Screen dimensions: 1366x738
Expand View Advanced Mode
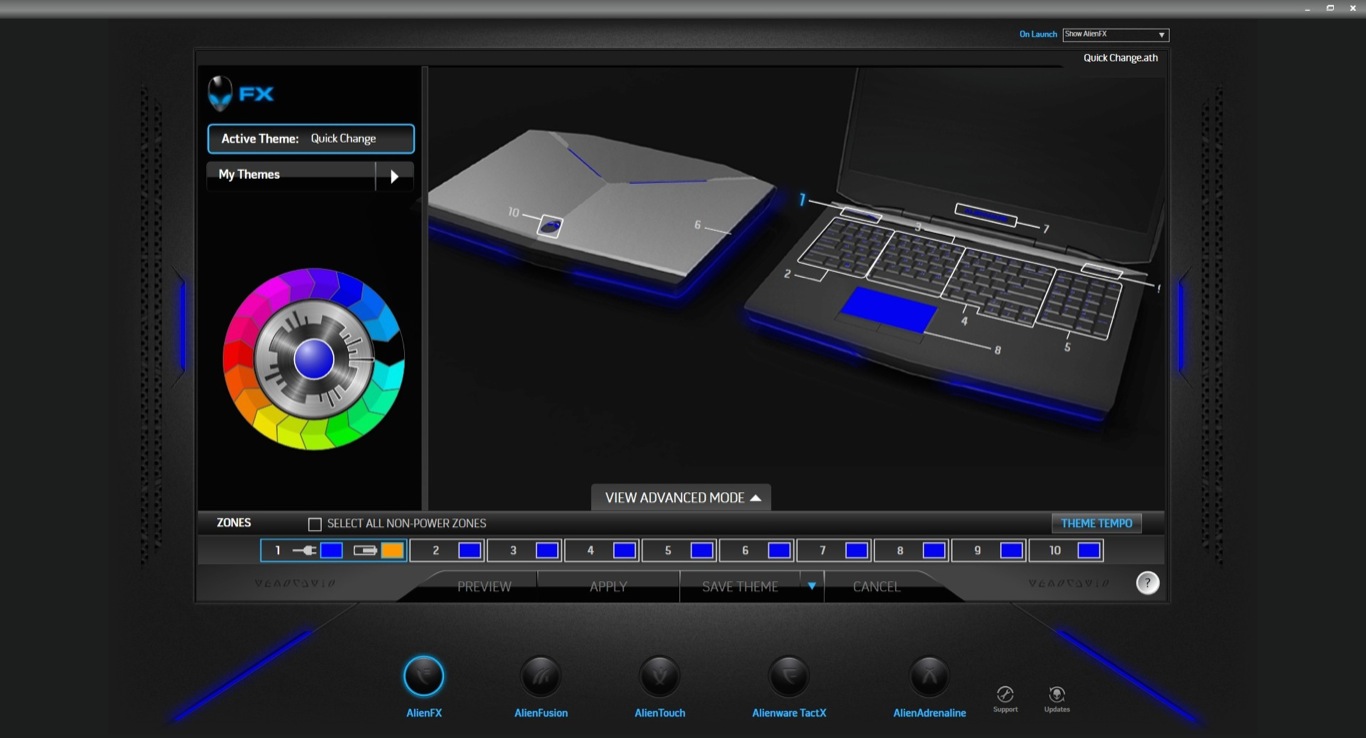(681, 498)
